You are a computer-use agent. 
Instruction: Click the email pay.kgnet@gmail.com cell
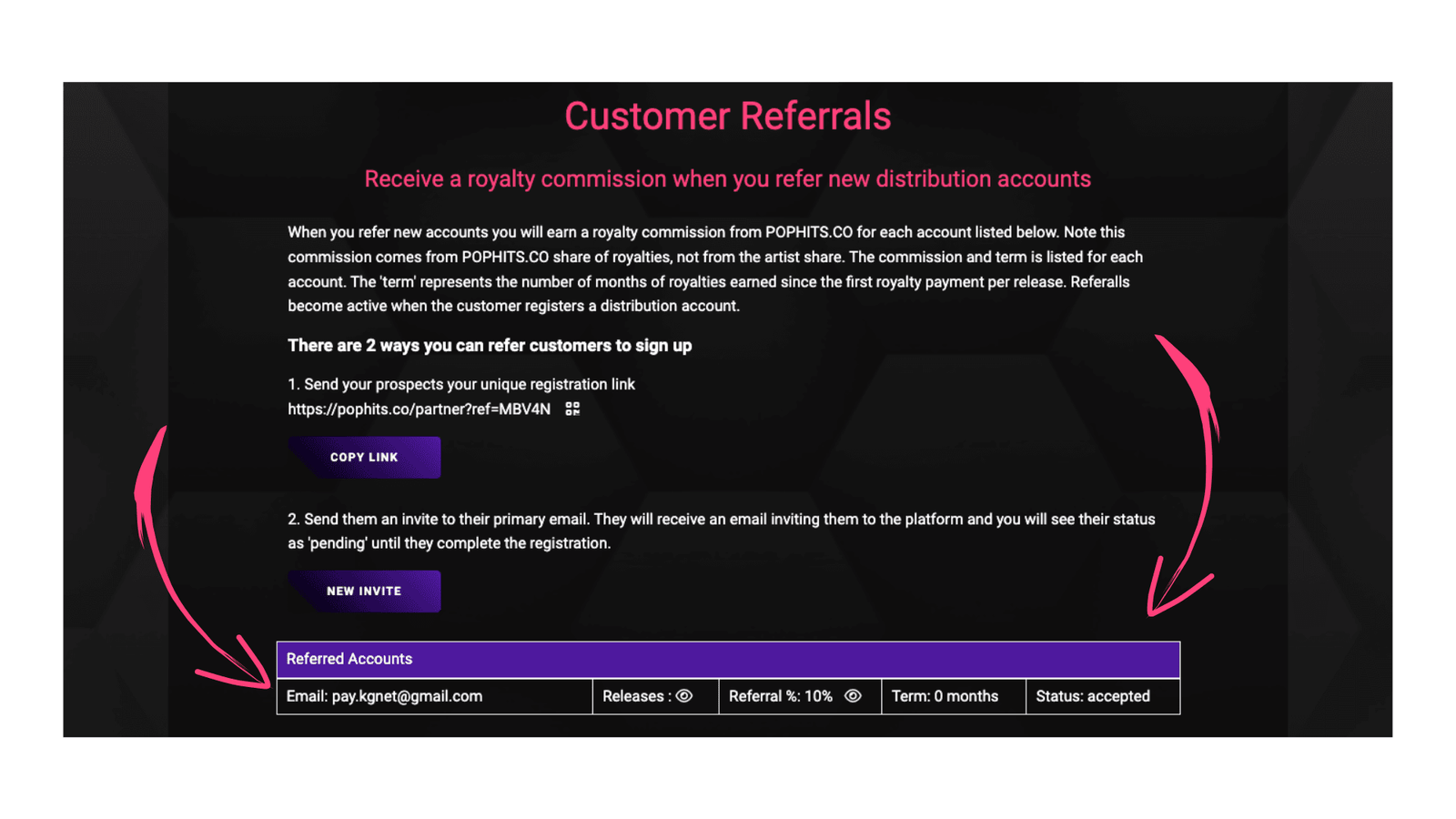pyautogui.click(x=435, y=696)
